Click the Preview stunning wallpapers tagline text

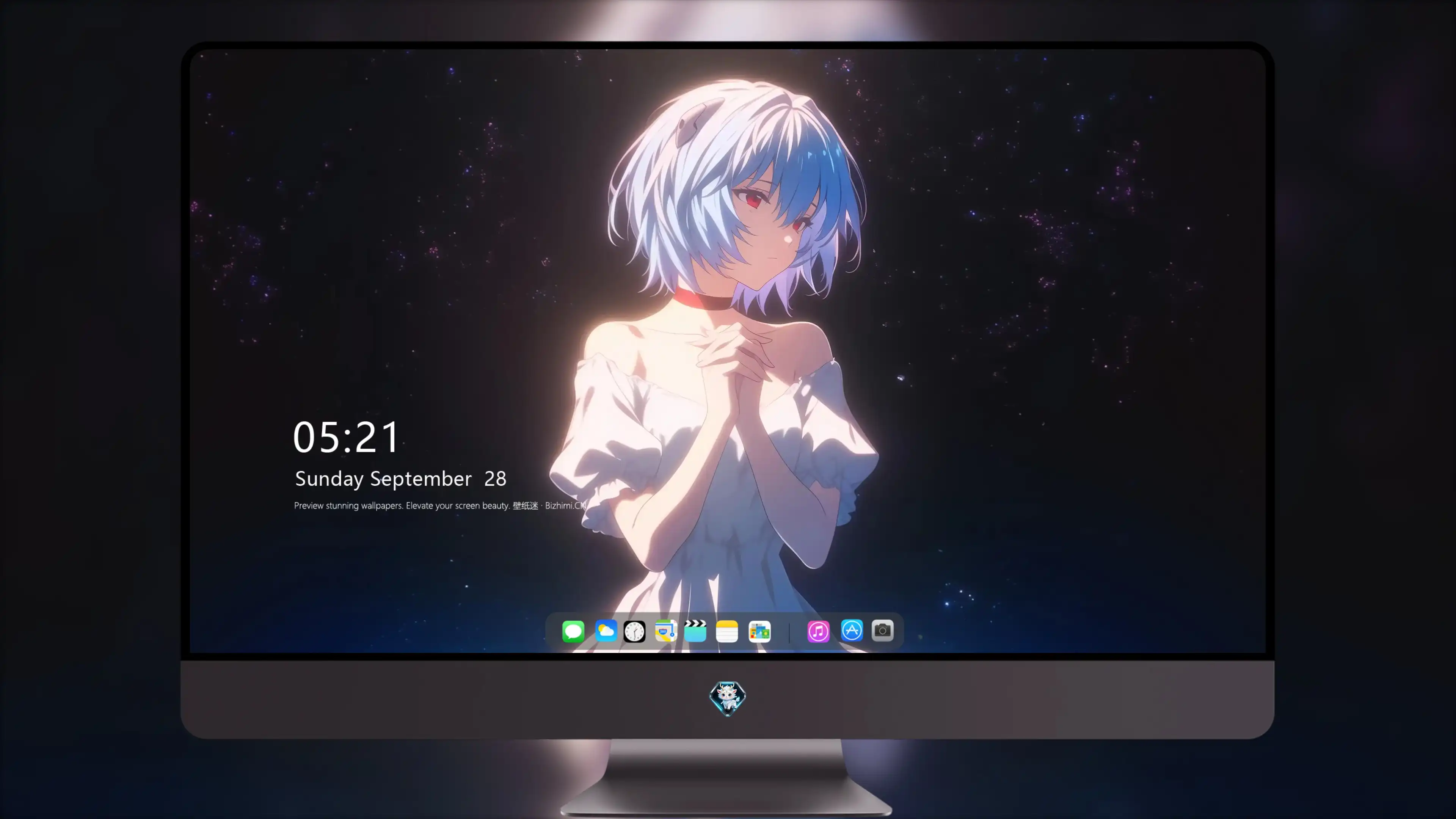(440, 505)
